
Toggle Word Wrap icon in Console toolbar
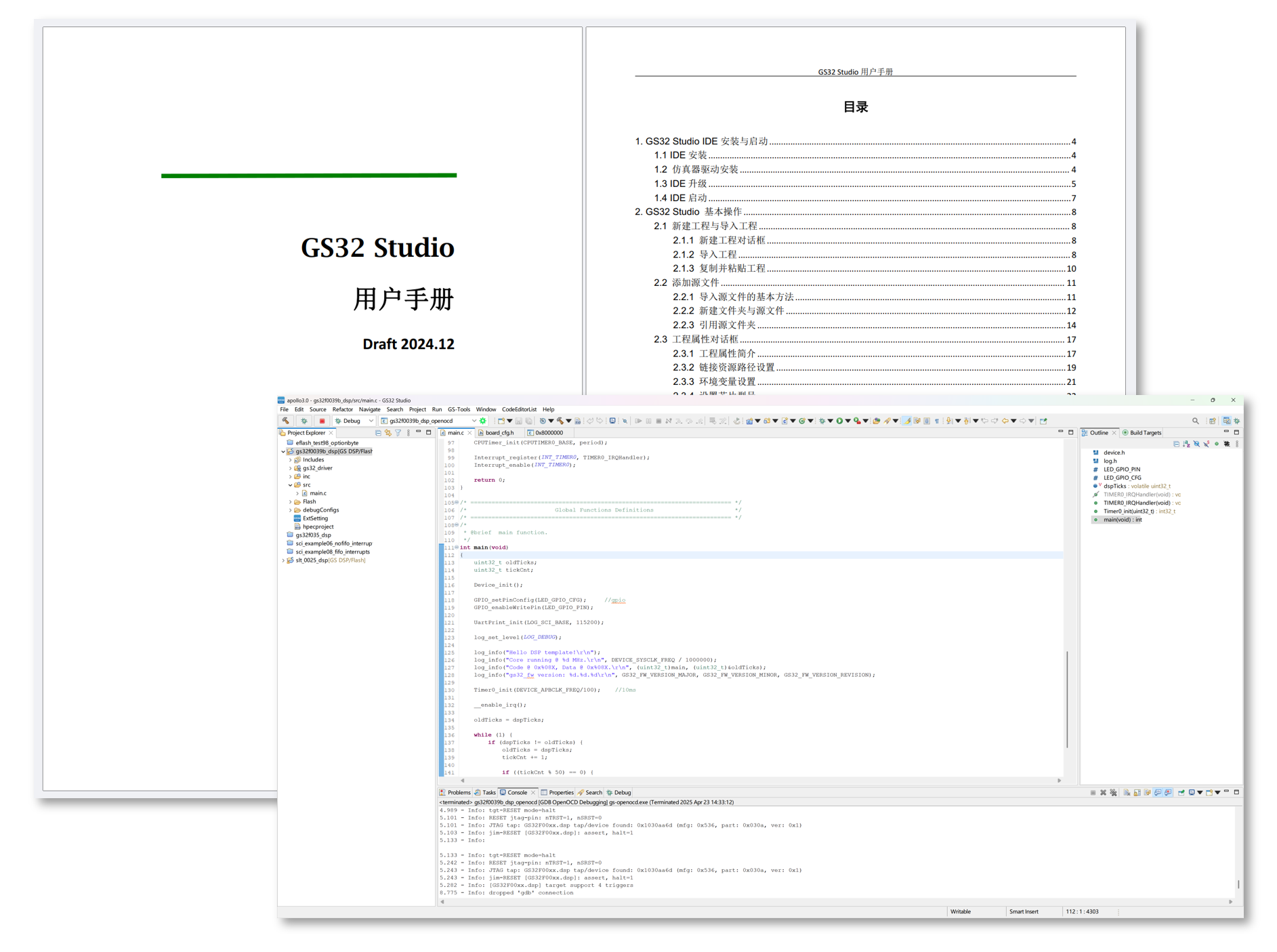pyautogui.click(x=1148, y=792)
